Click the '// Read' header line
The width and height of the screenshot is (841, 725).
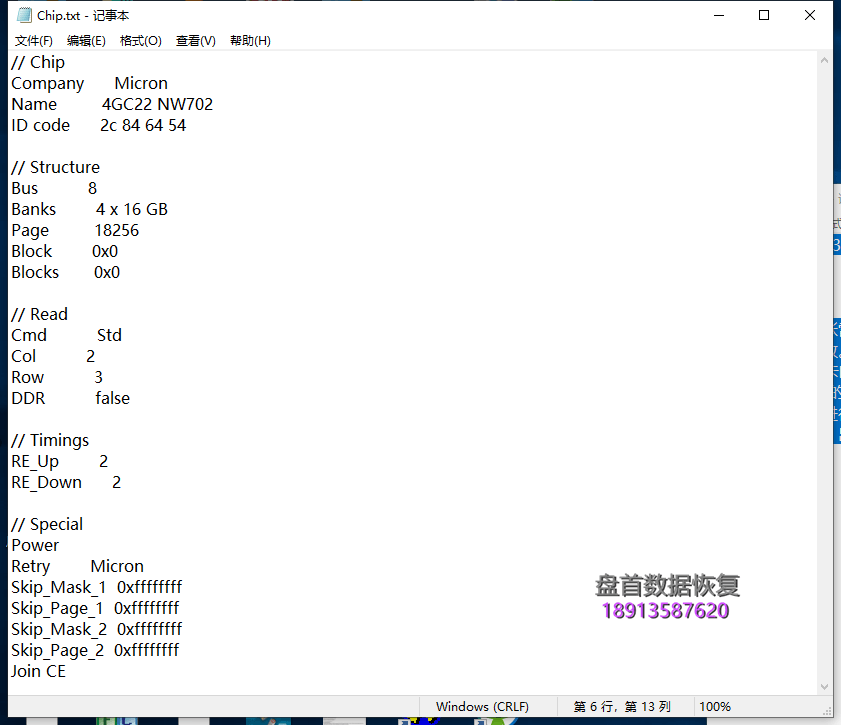(x=40, y=314)
